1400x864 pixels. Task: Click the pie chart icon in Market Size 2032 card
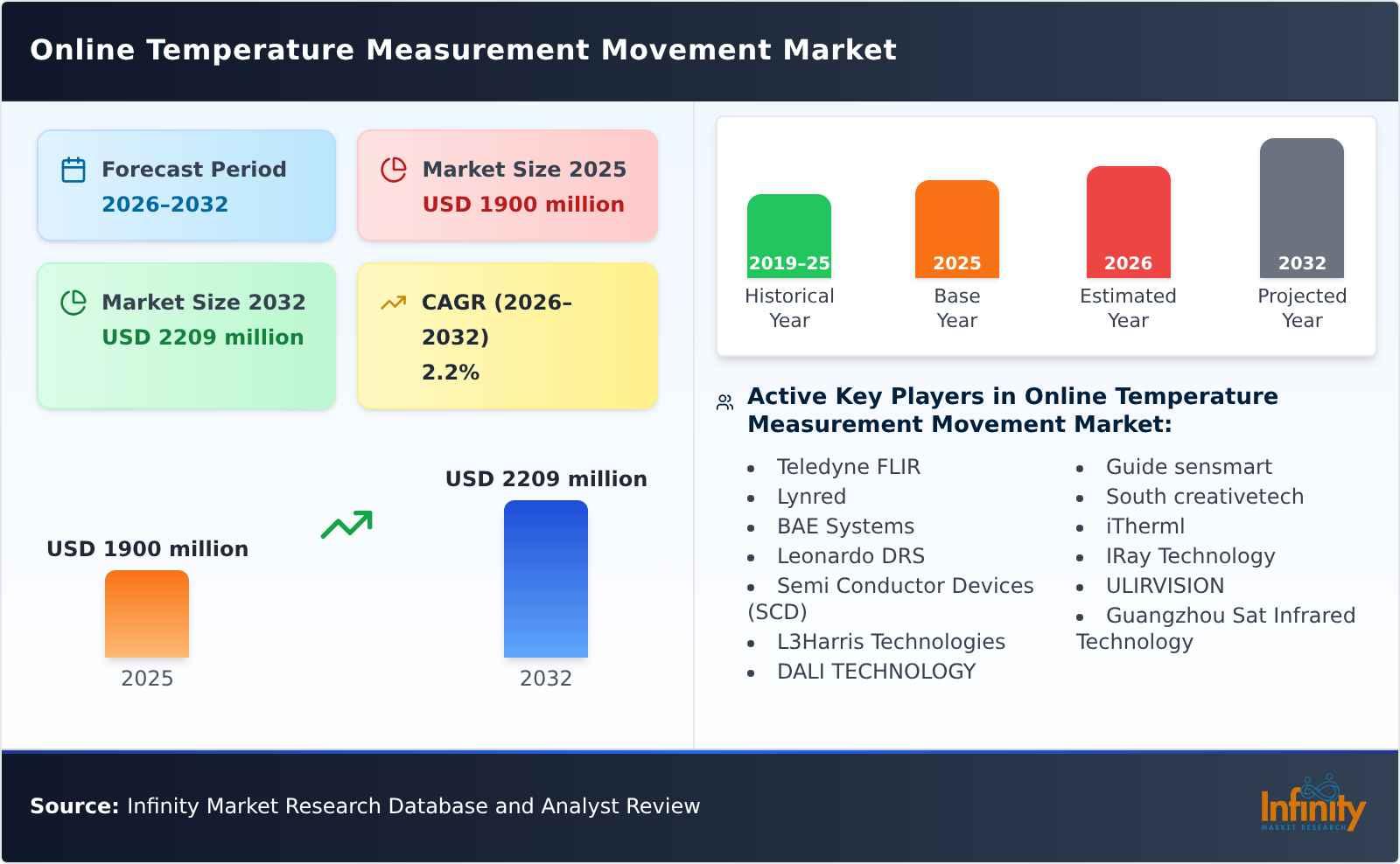73,301
